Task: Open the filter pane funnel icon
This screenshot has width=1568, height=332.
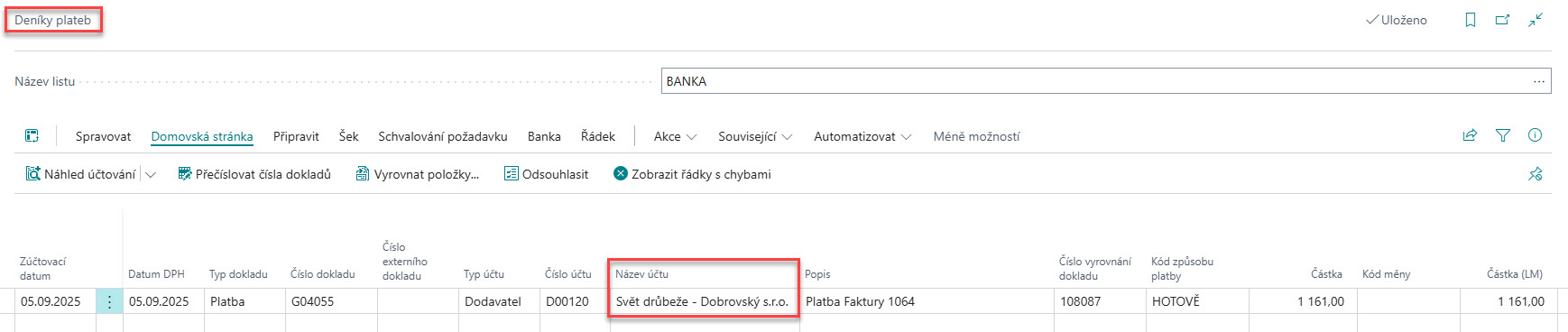Action: 1502,135
